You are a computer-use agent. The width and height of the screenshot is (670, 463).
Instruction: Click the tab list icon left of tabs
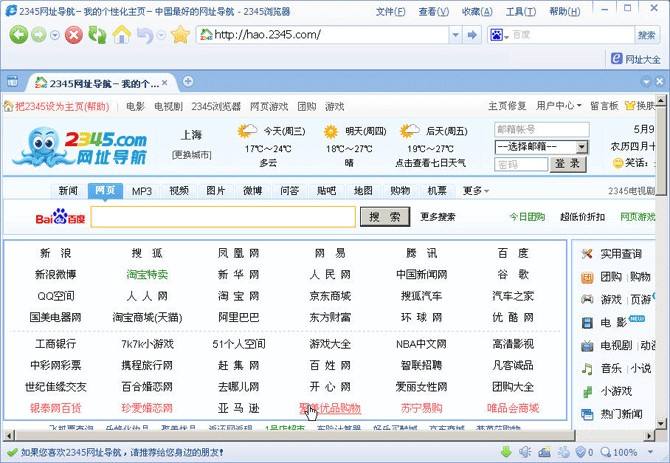tap(12, 81)
